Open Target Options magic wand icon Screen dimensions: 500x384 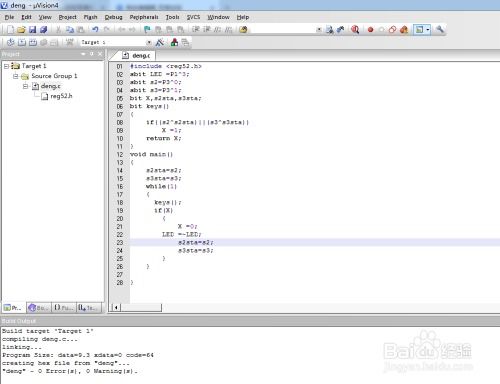point(160,42)
